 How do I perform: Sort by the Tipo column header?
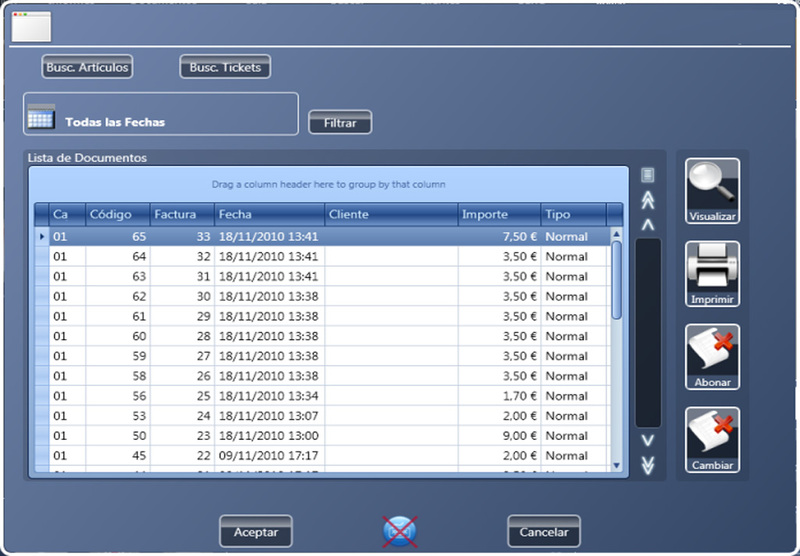[574, 214]
